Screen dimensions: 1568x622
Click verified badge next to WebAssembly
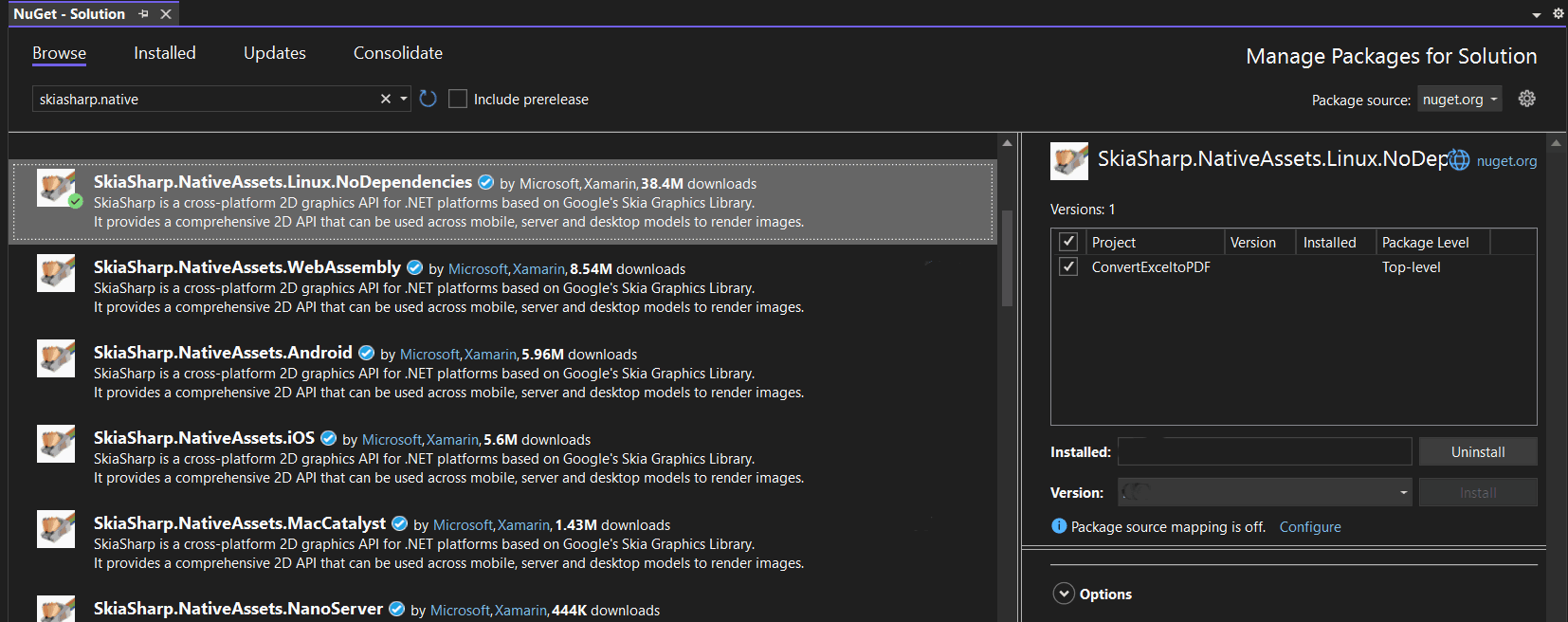click(x=414, y=267)
